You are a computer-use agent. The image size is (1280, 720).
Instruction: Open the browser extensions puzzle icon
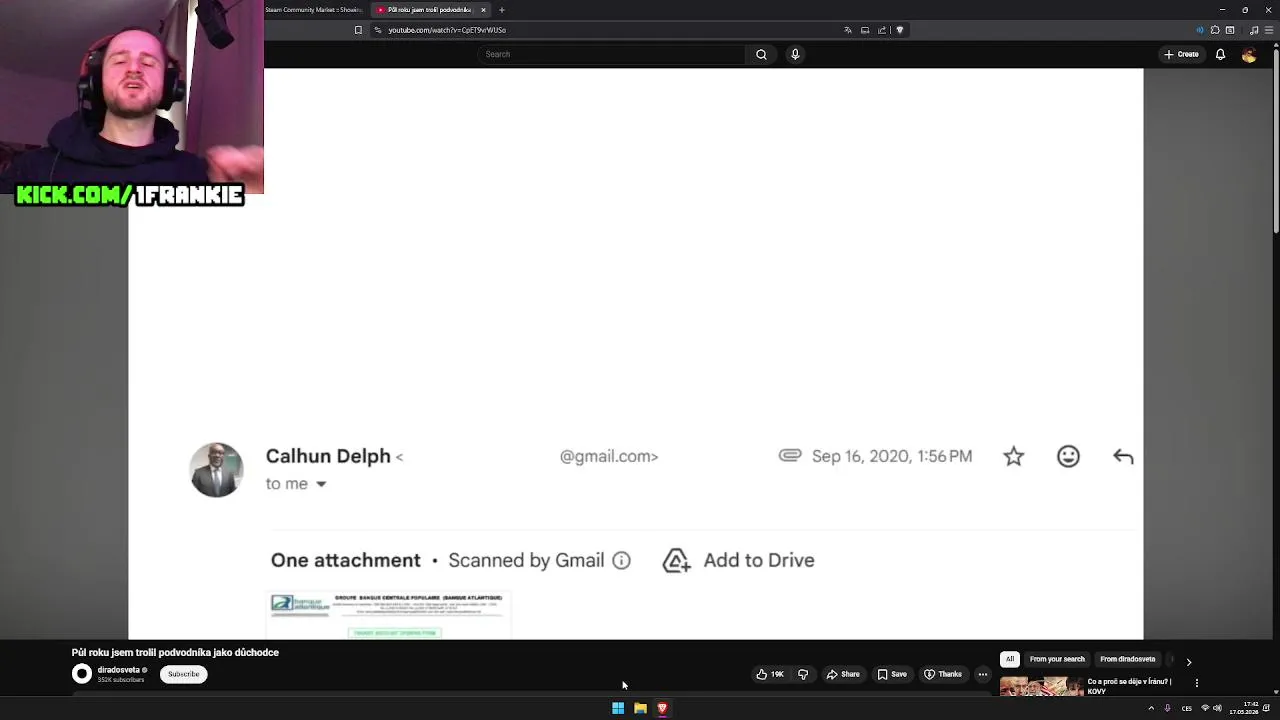point(1215,30)
